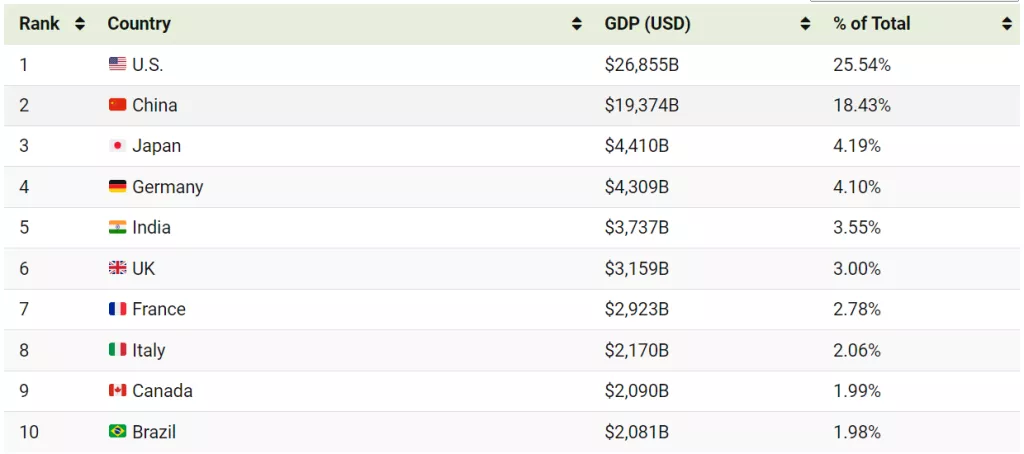The height and width of the screenshot is (454, 1024).
Task: Sort table by Rank arrows
Action: [x=80, y=24]
